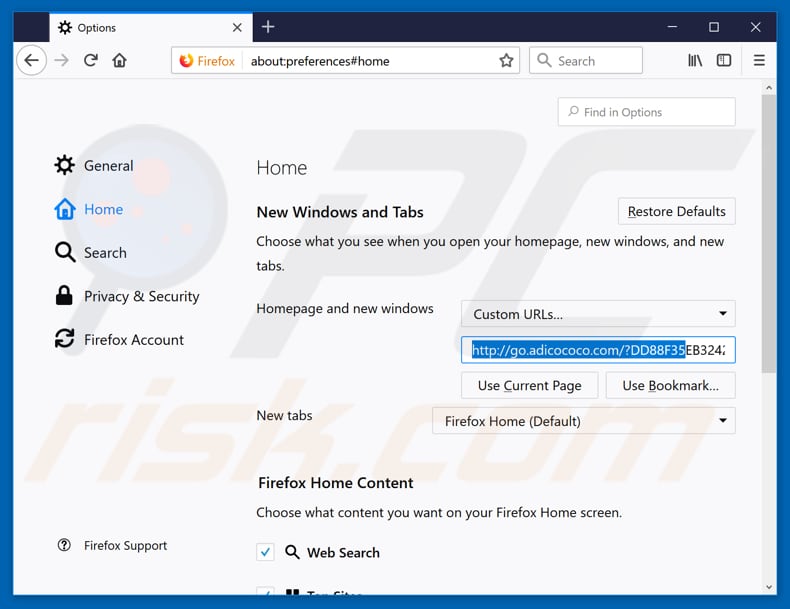The width and height of the screenshot is (790, 609).
Task: Click Use Bookmark button
Action: click(x=671, y=385)
